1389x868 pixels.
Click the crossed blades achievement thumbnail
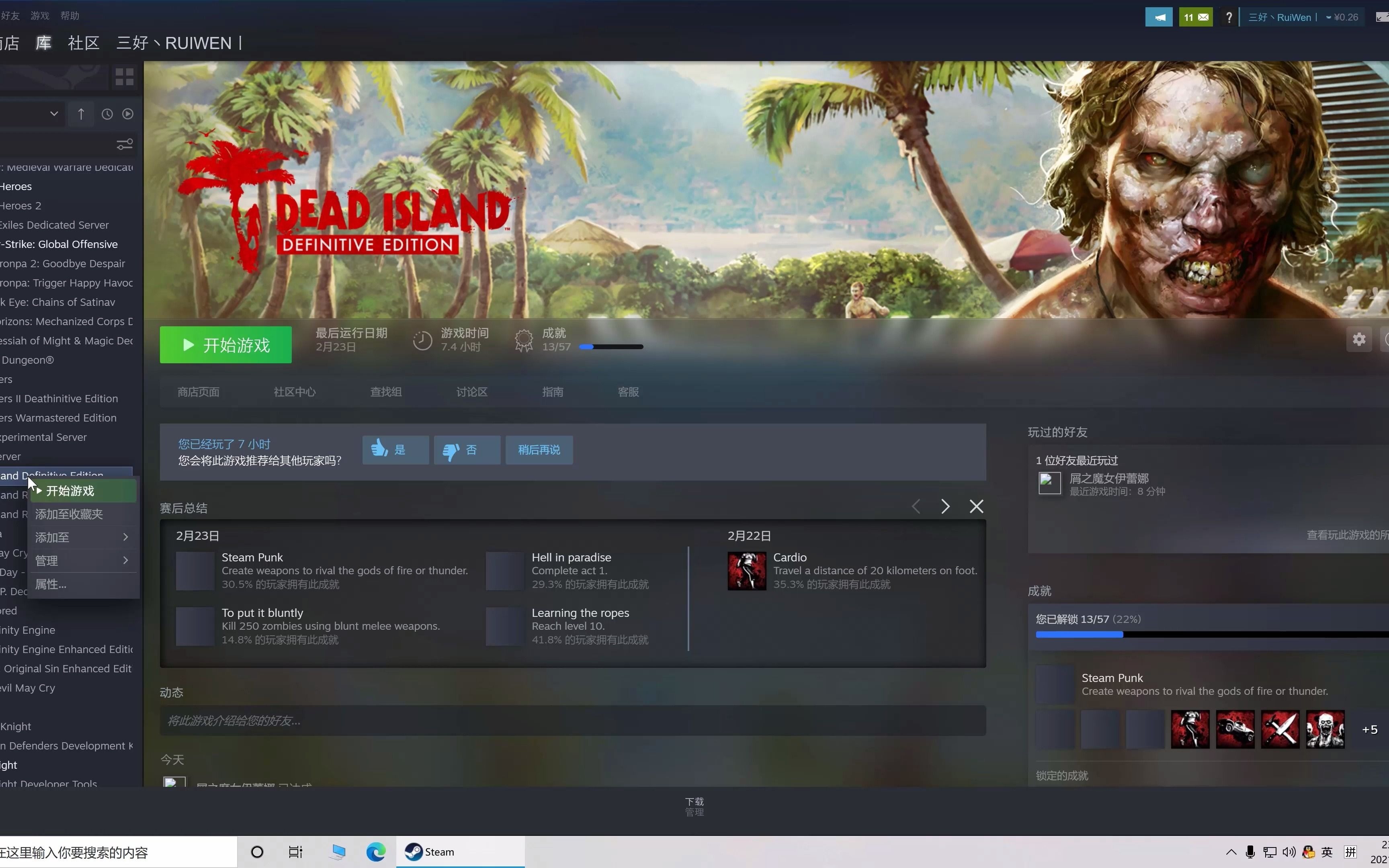1280,729
